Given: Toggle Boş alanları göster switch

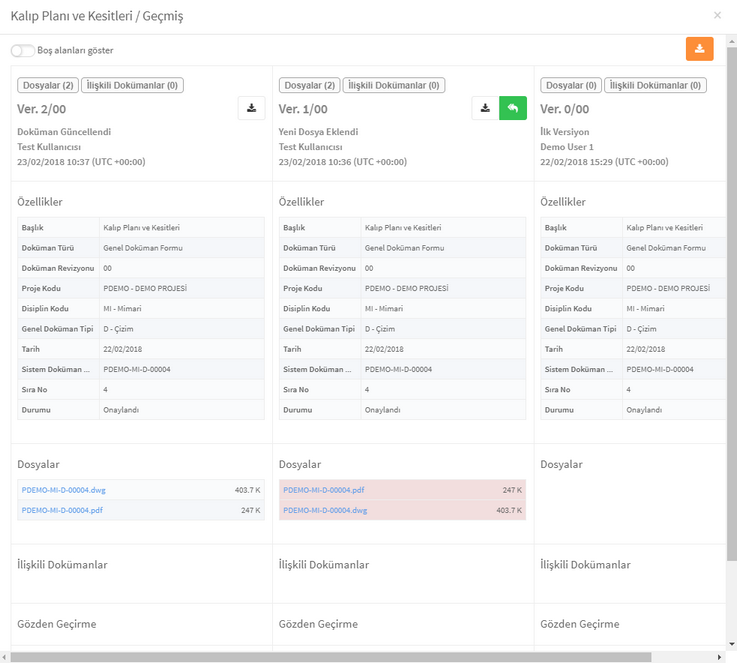Looking at the screenshot, I should coord(23,50).
